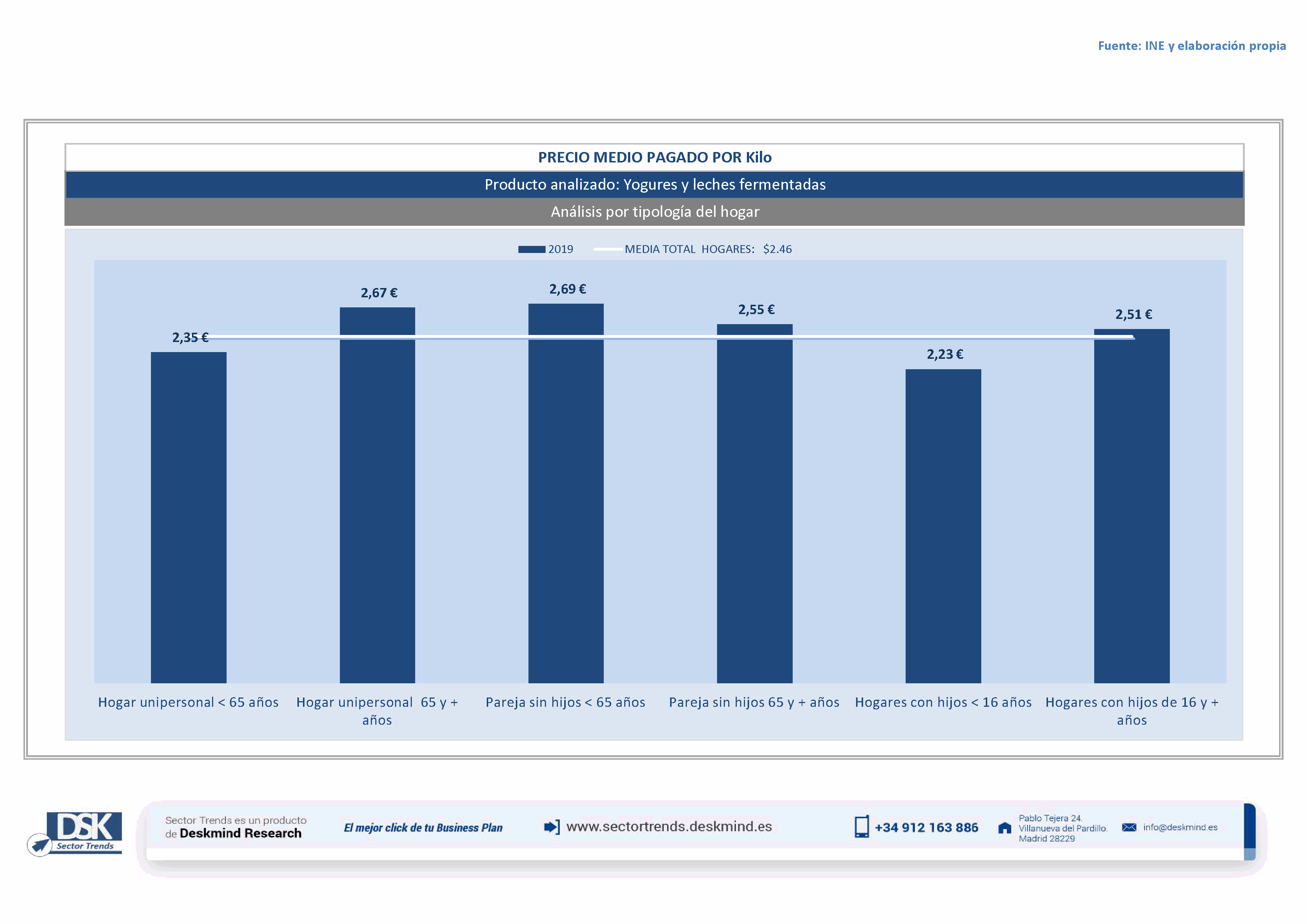Click the 2,67 € data label
The width and height of the screenshot is (1307, 924).
379,293
